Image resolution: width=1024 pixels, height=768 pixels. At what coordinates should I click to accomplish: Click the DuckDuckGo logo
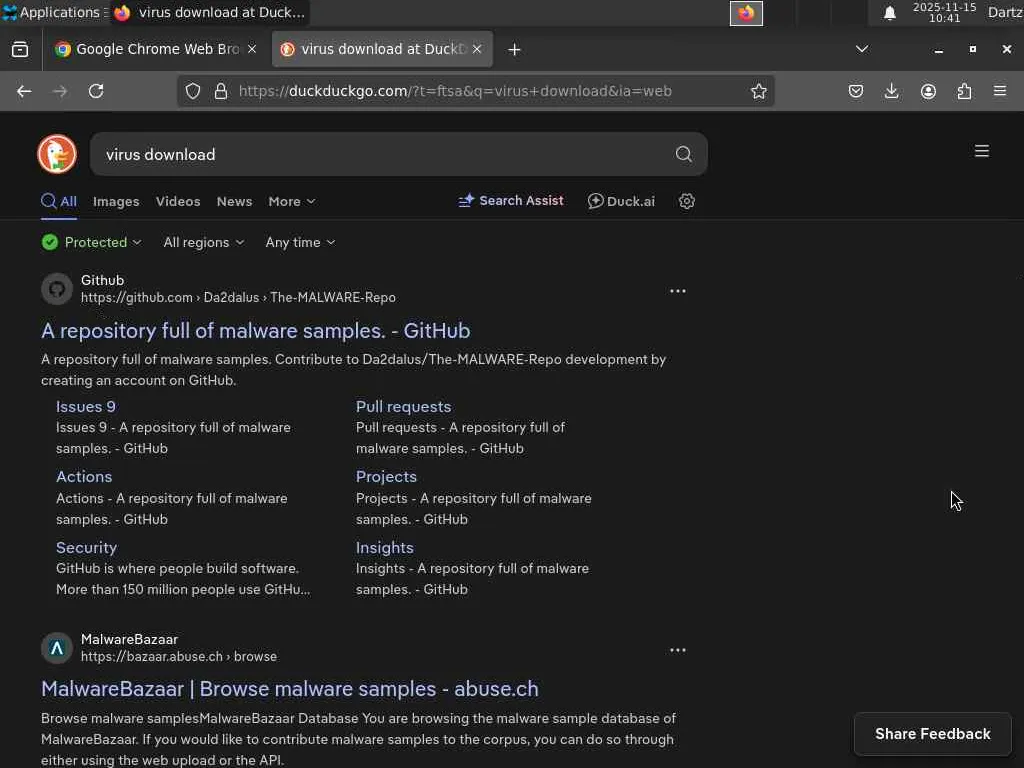57,154
